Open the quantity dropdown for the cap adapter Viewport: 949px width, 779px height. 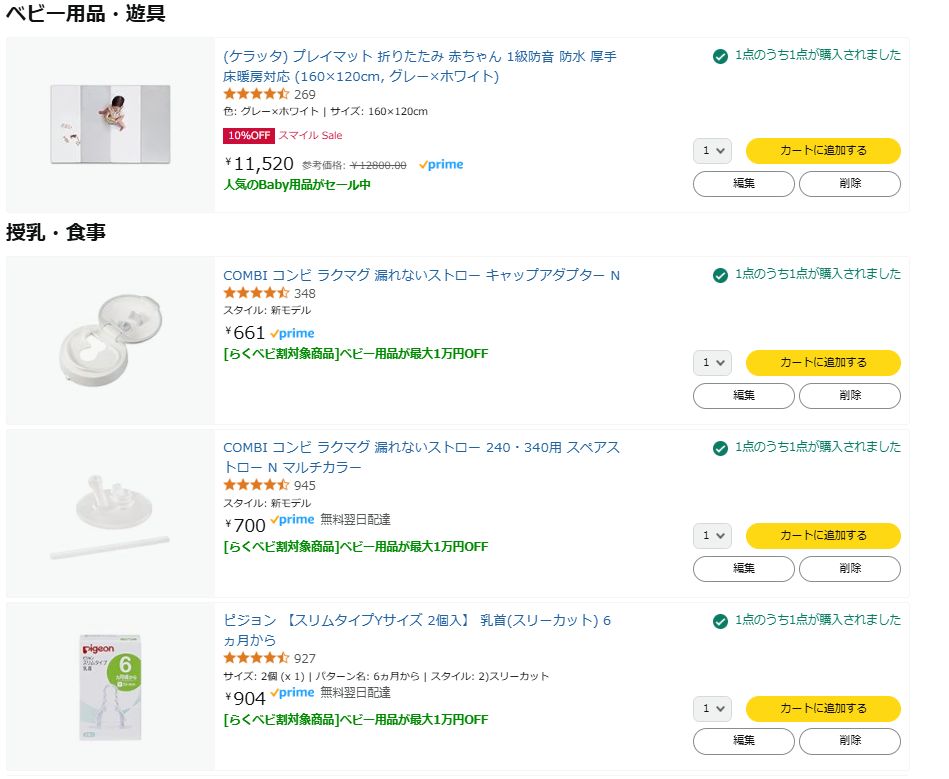(712, 363)
